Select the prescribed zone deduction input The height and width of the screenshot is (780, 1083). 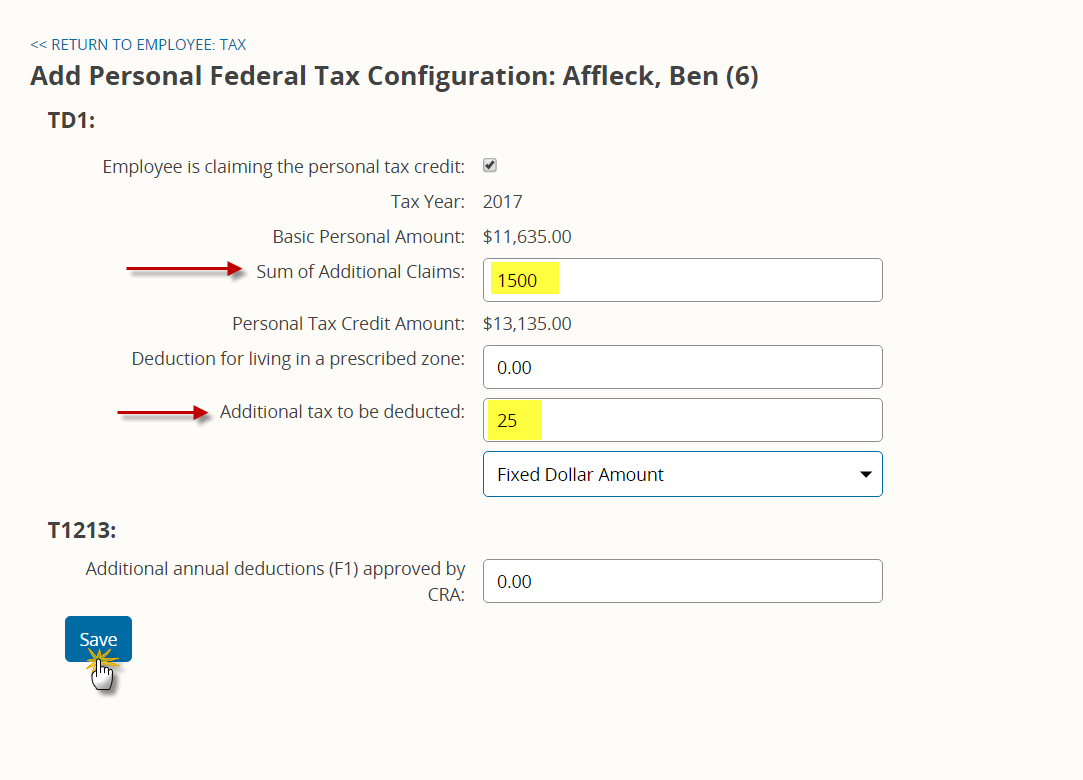[x=682, y=367]
